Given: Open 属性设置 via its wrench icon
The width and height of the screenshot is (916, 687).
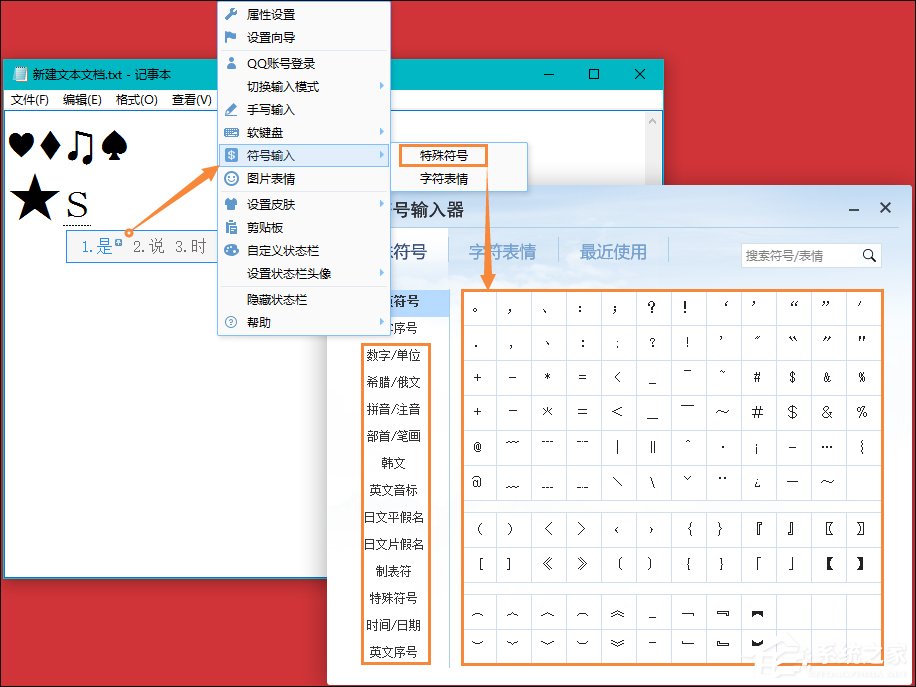Looking at the screenshot, I should coord(231,15).
